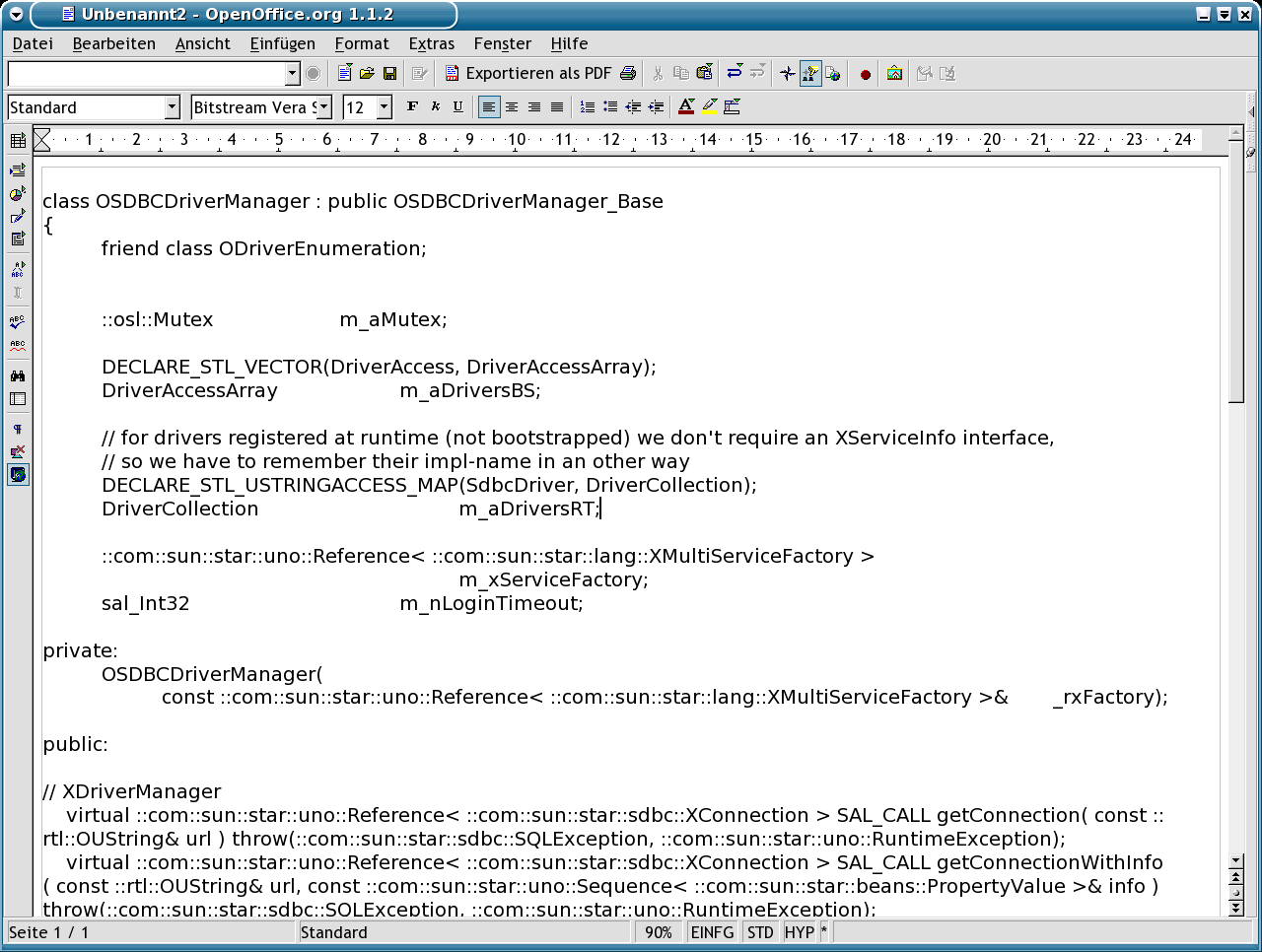
Task: Toggle nonprinting characters paragraph mark
Action: [18, 429]
